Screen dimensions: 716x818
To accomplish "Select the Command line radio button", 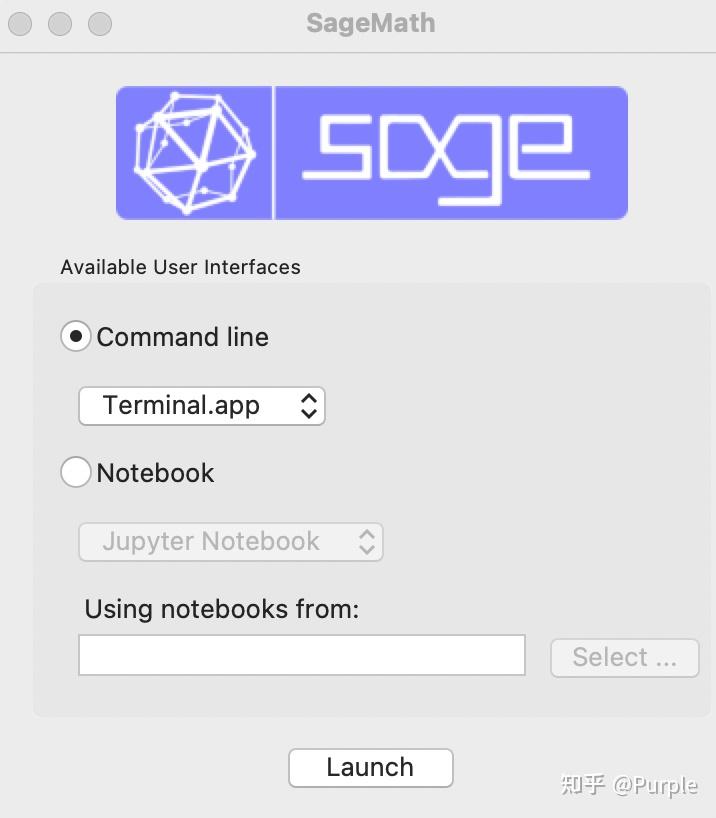I will click(75, 337).
